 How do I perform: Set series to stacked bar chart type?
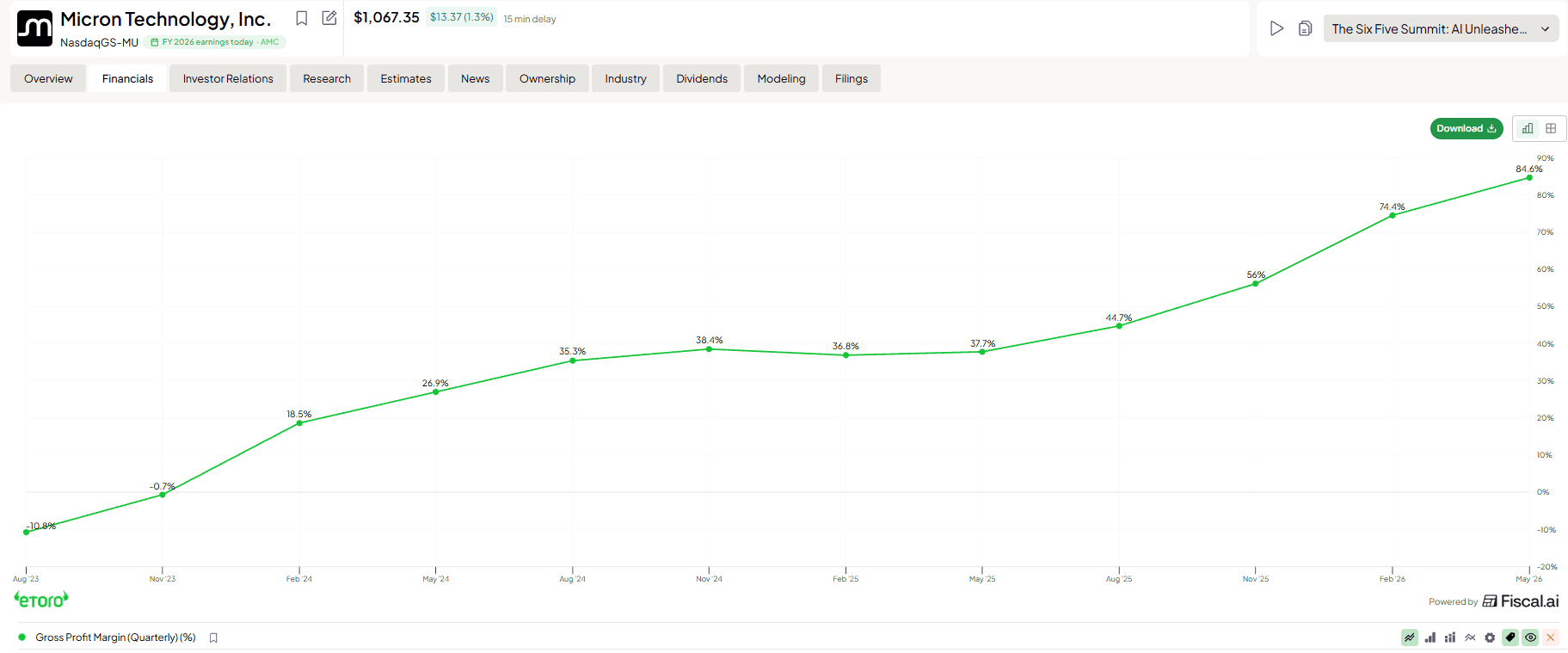(x=1450, y=638)
